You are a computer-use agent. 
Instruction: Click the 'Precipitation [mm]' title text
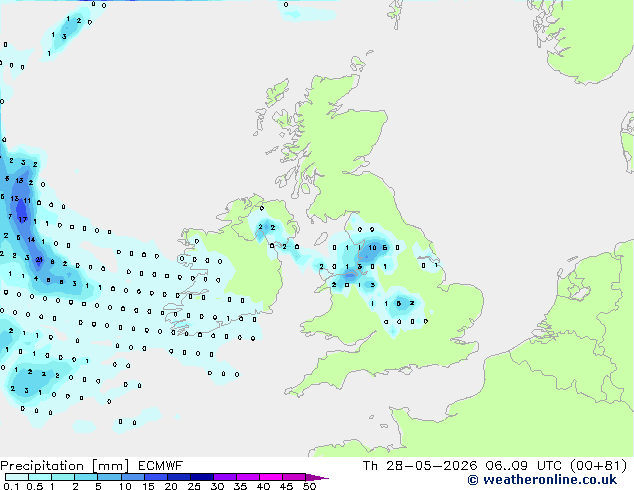click(x=65, y=466)
